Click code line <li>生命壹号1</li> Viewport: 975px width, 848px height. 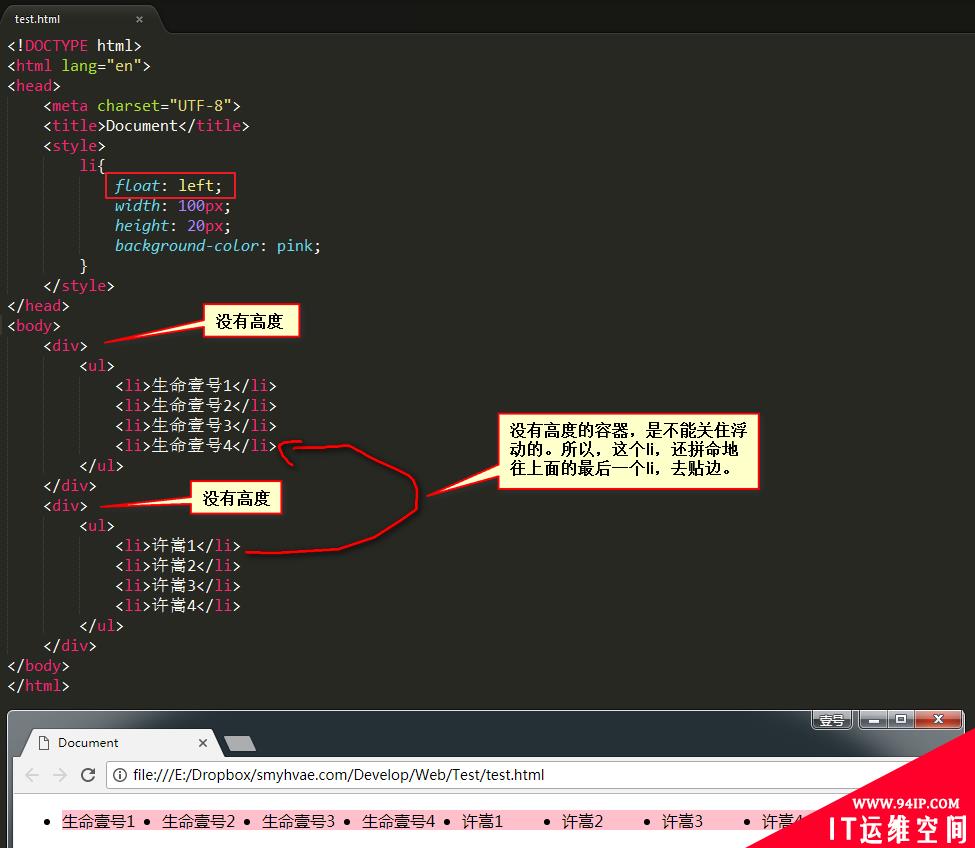[x=196, y=385]
